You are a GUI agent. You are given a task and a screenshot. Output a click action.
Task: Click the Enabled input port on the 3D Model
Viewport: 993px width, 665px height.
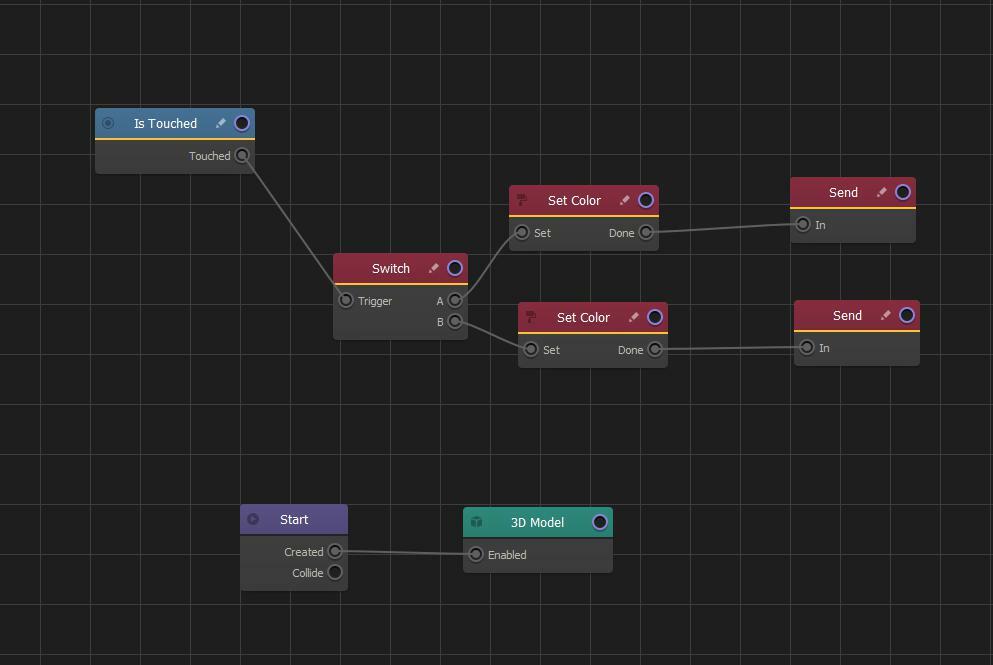coord(474,554)
